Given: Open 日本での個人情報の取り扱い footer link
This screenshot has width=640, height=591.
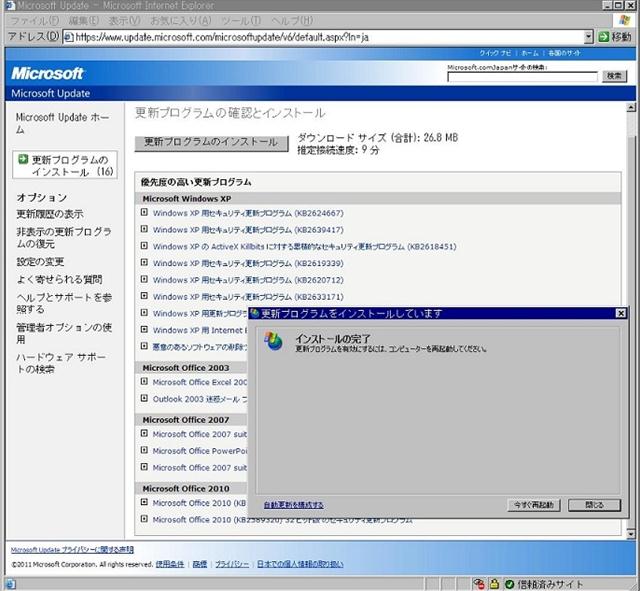Looking at the screenshot, I should click(300, 564).
